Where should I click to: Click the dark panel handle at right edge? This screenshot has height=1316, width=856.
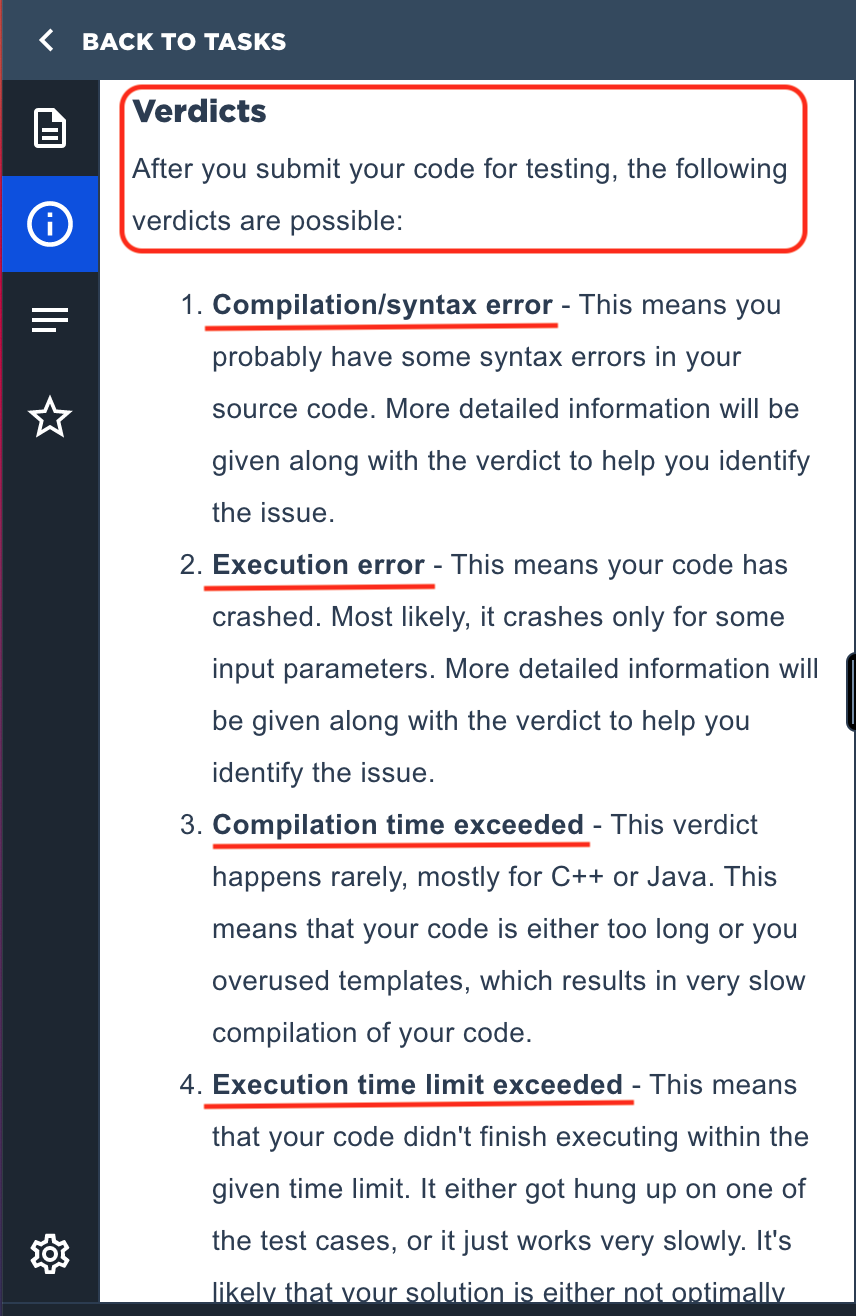(x=850, y=691)
